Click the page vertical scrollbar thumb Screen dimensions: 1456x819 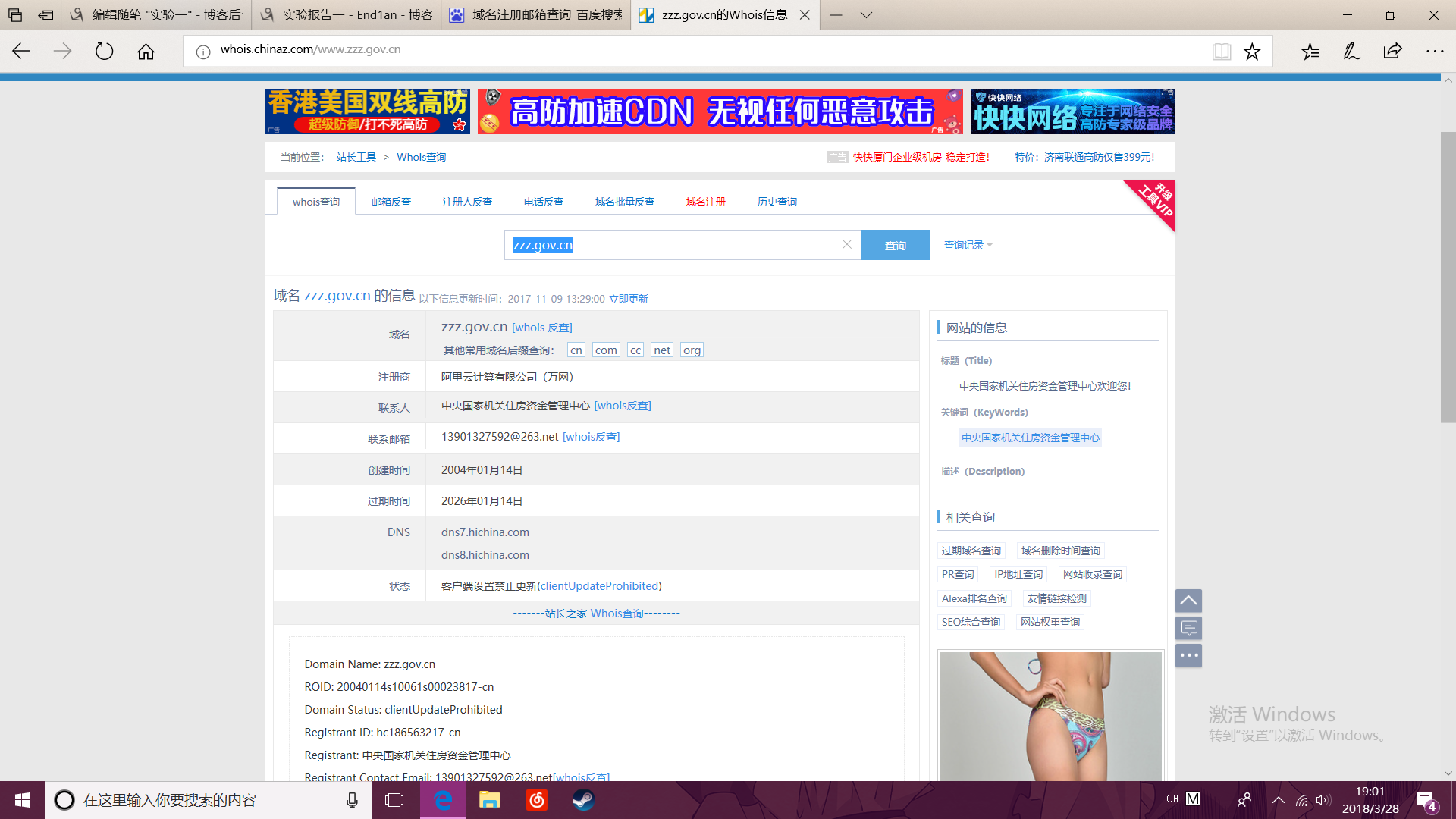(x=1448, y=277)
